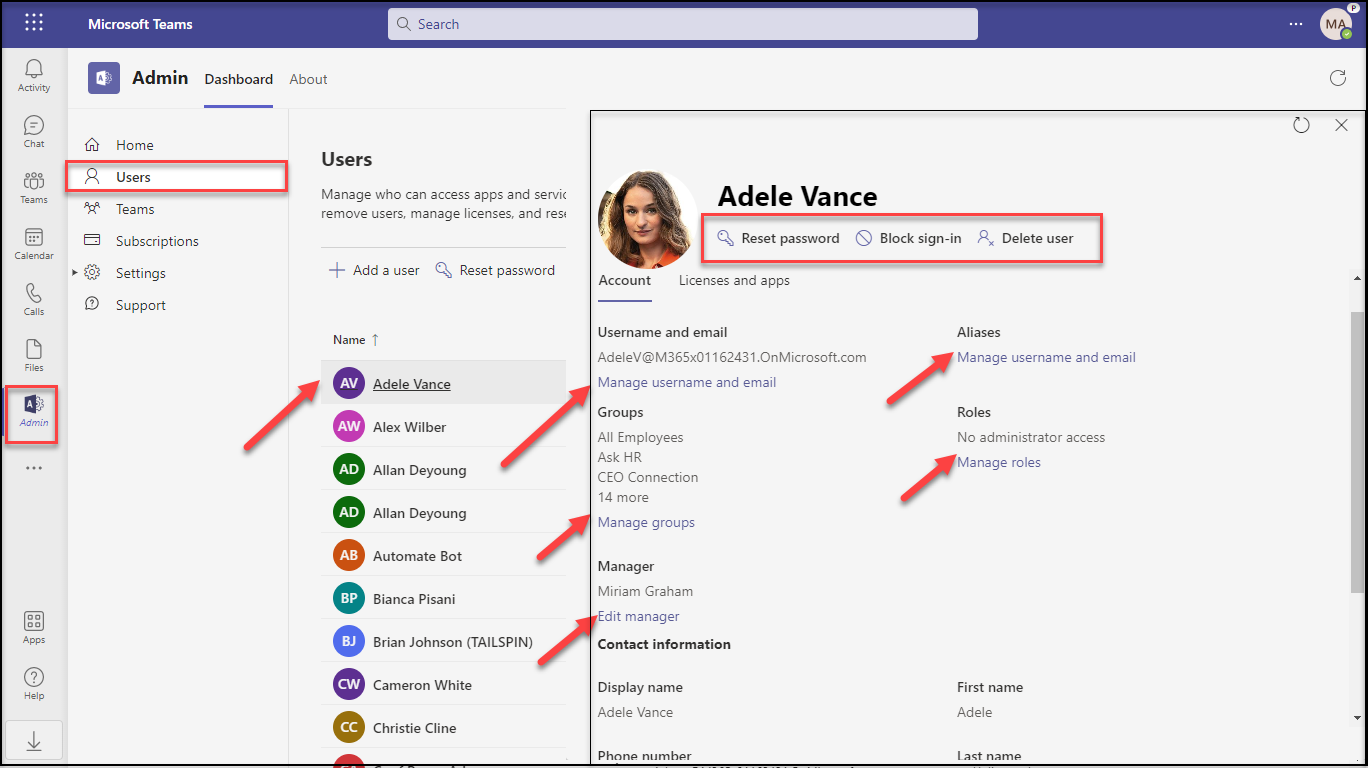Sort users by Name column
The height and width of the screenshot is (768, 1368).
click(x=349, y=340)
